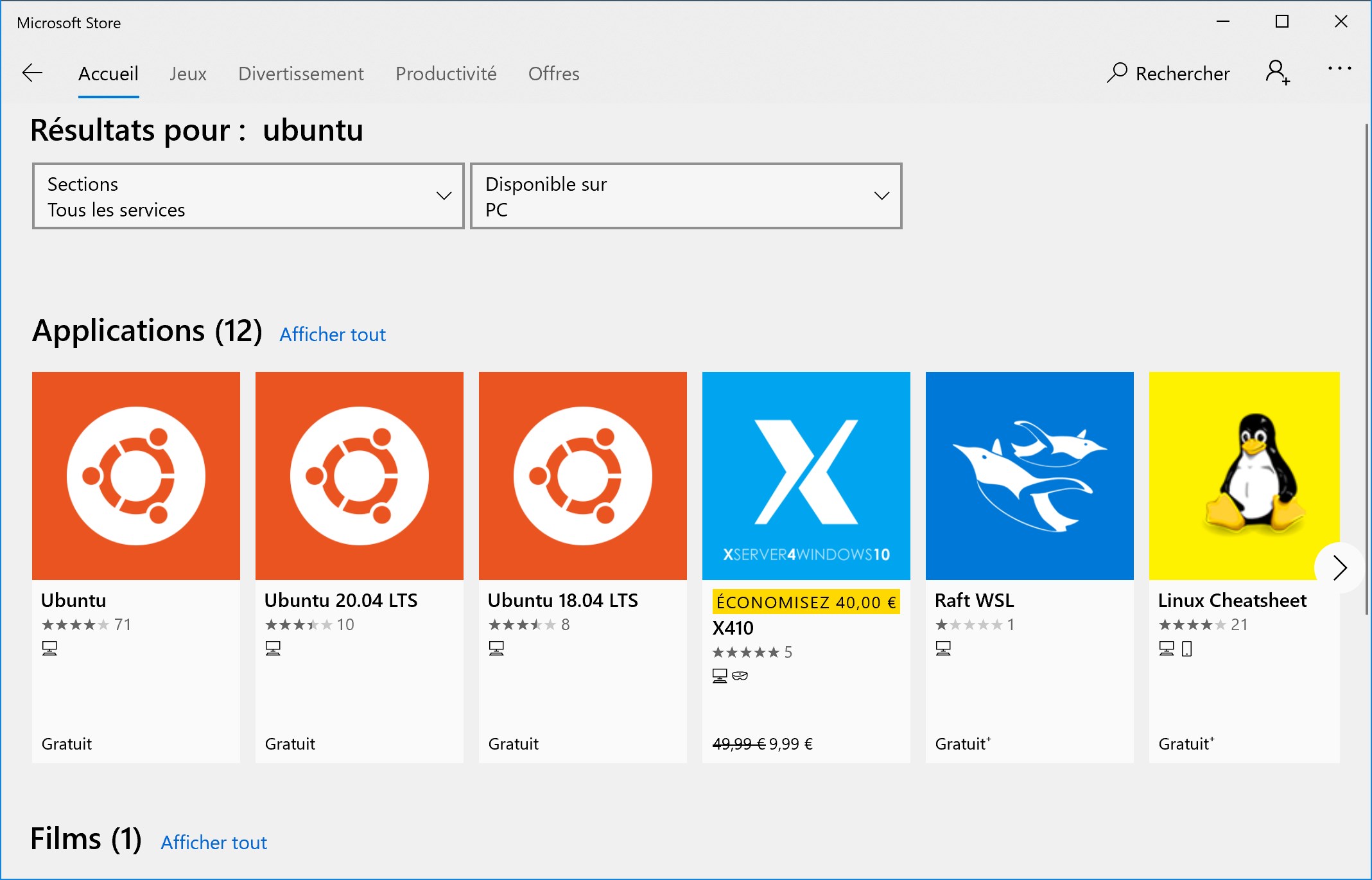The width and height of the screenshot is (1372, 880).
Task: Select the Divertissement tab
Action: 301,74
